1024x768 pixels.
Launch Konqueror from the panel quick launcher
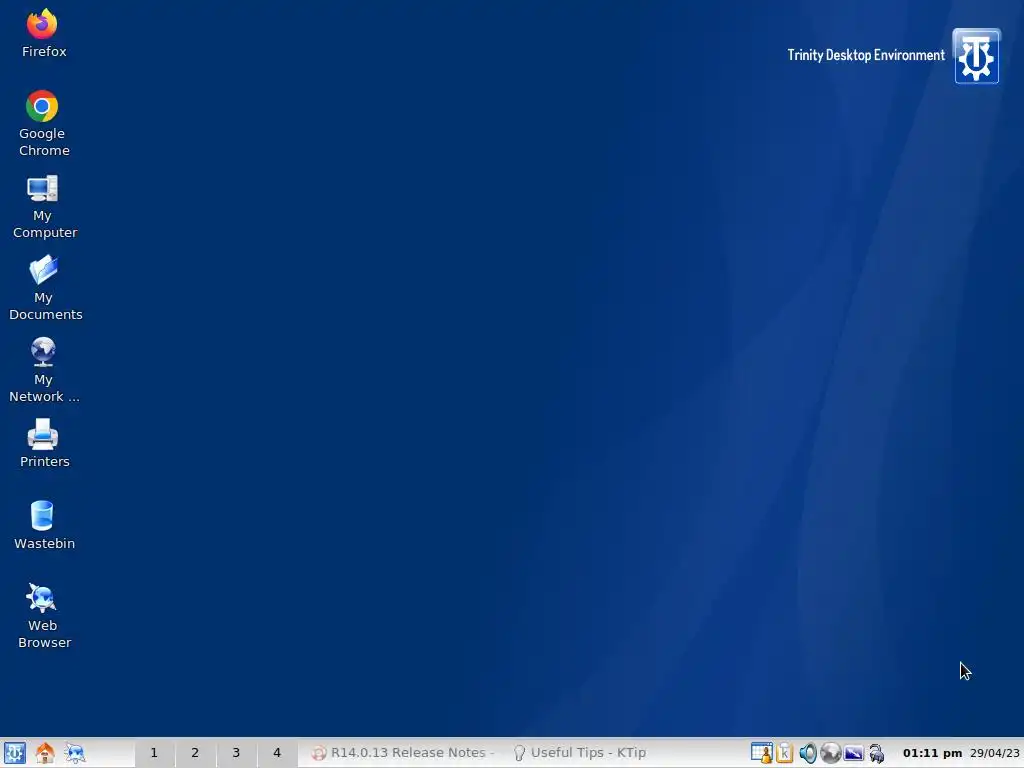tap(74, 753)
